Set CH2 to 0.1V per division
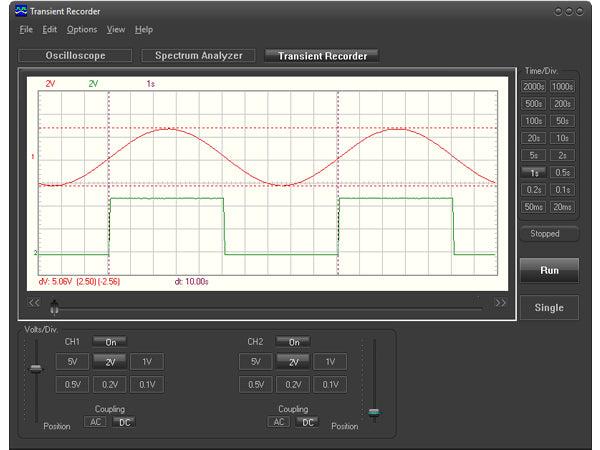This screenshot has height=450, width=600. click(x=328, y=384)
